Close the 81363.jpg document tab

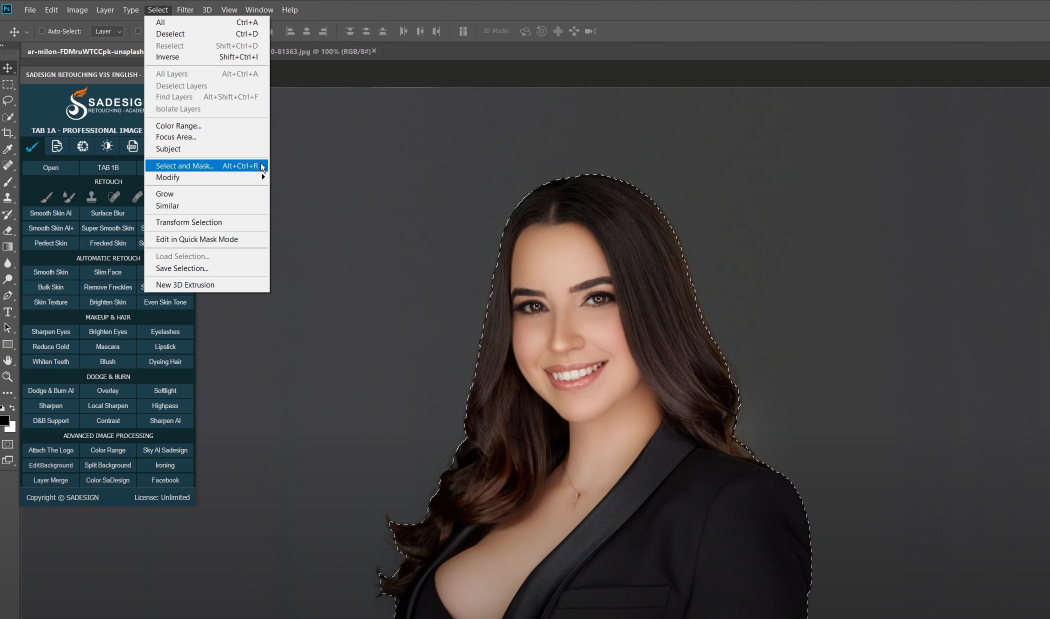pos(374,51)
